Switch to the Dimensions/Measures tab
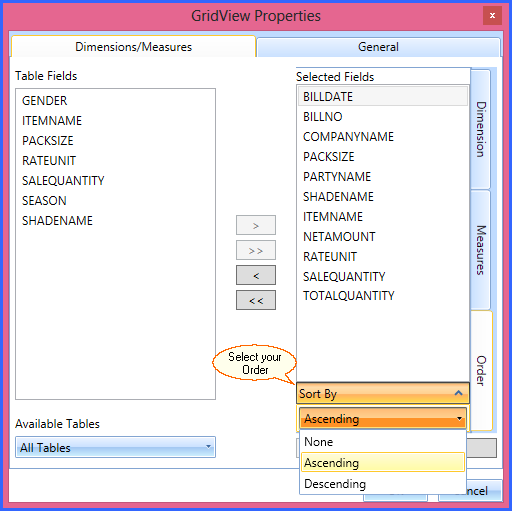 point(133,47)
